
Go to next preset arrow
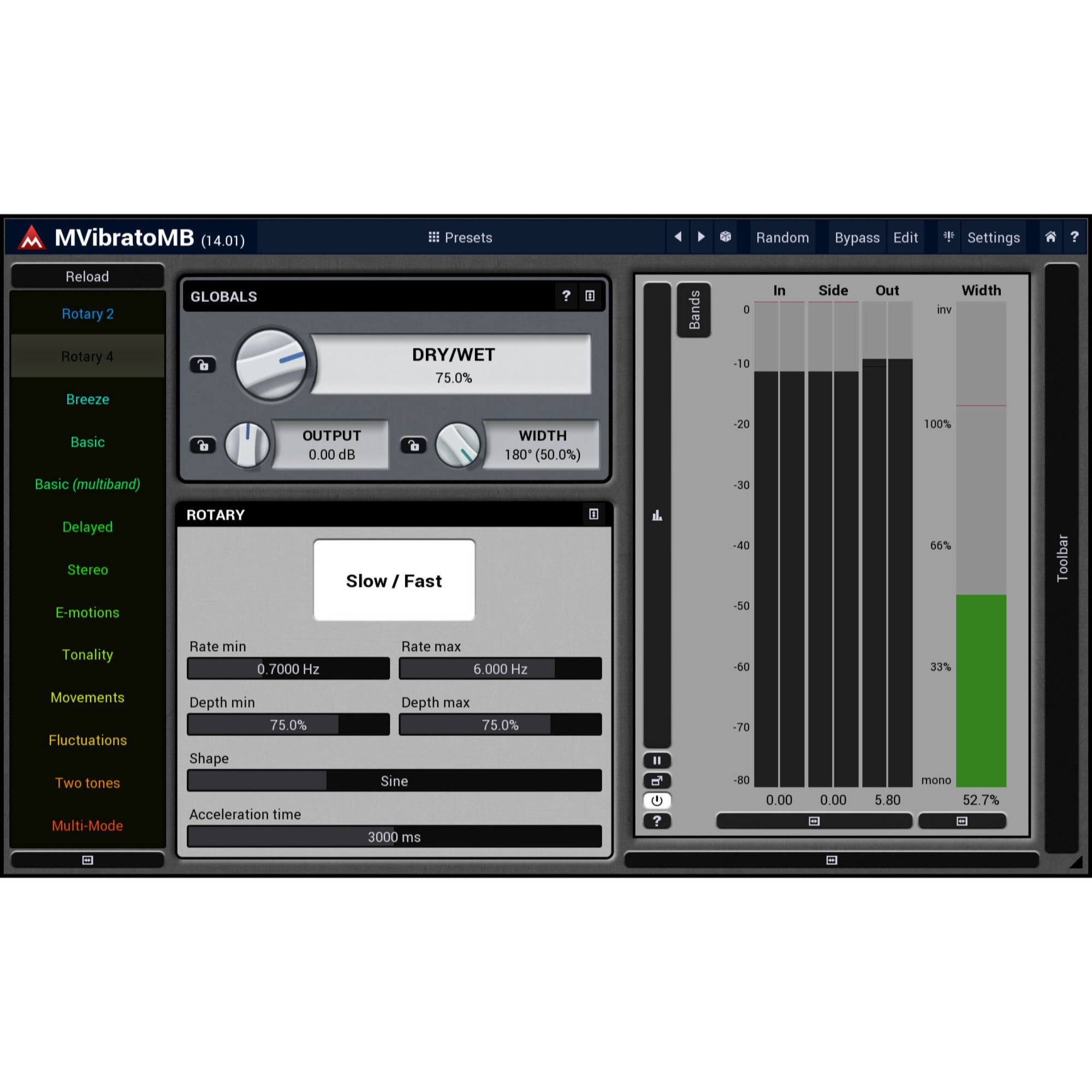(701, 237)
